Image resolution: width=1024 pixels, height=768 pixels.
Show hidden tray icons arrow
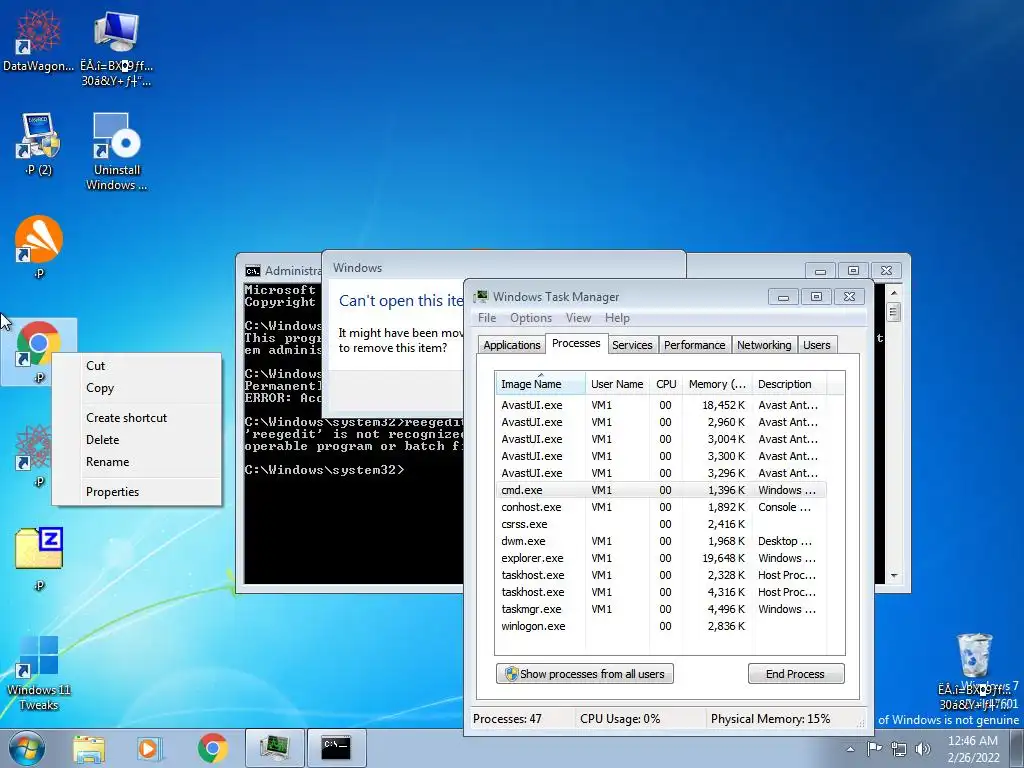click(850, 749)
